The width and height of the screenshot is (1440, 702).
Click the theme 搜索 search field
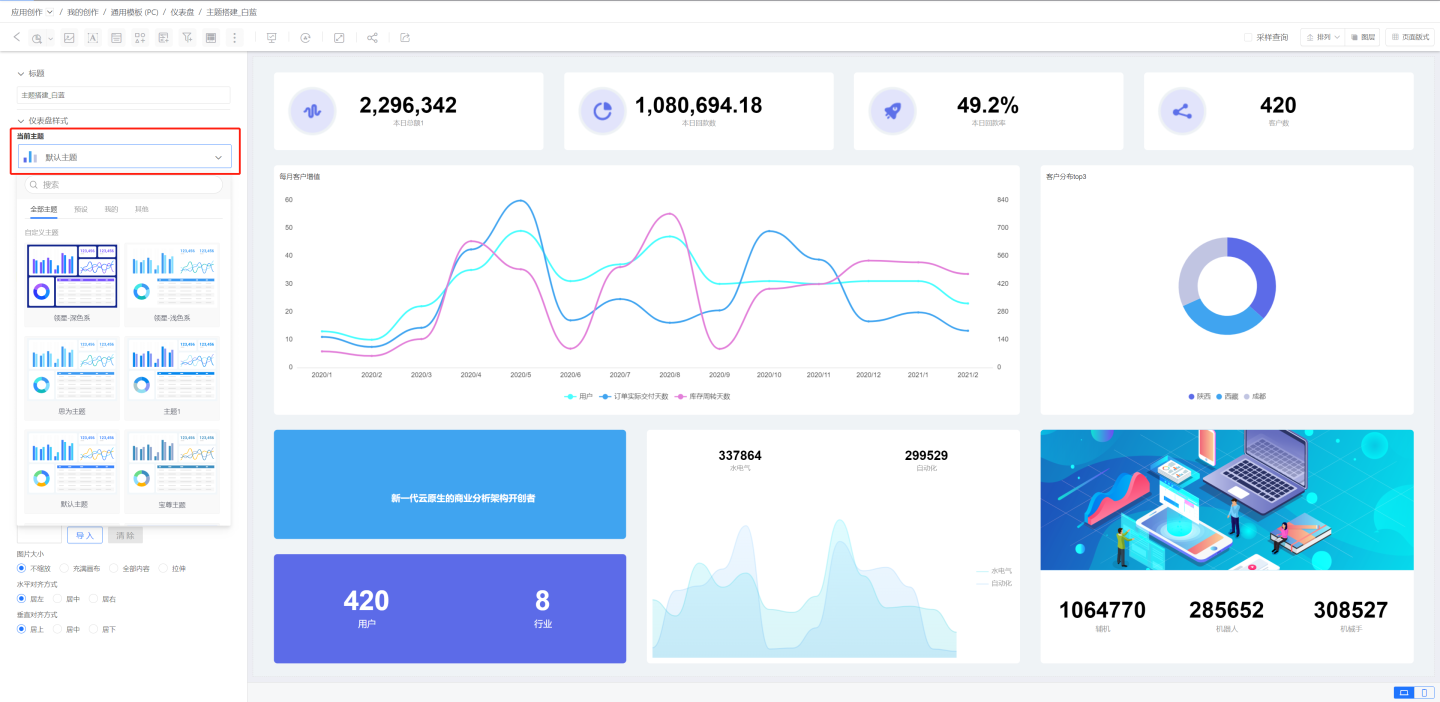(x=124, y=184)
